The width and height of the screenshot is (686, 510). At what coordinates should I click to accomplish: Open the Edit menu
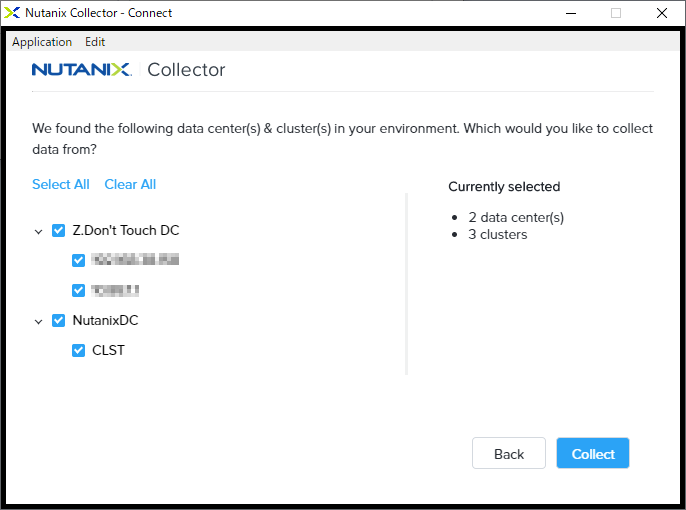click(95, 42)
